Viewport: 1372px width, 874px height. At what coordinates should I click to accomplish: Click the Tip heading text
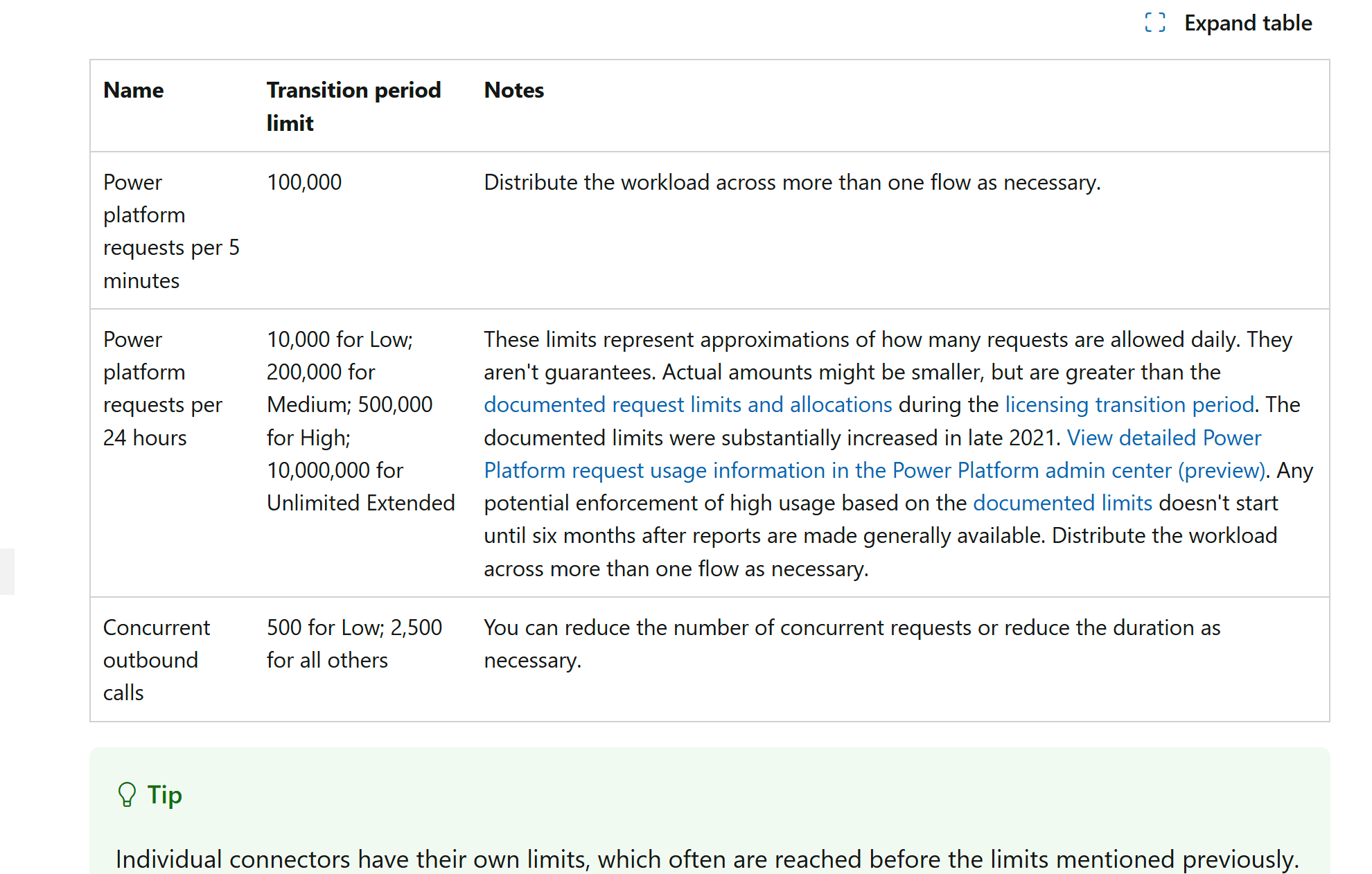click(x=164, y=794)
